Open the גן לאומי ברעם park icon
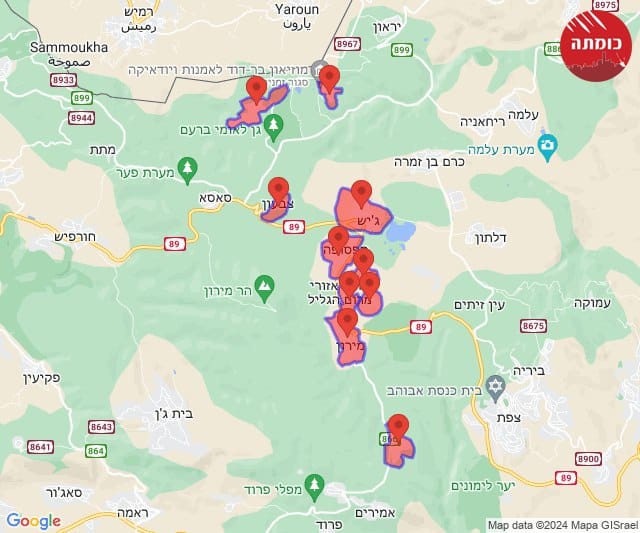Image resolution: width=640 pixels, height=533 pixels. (274, 128)
